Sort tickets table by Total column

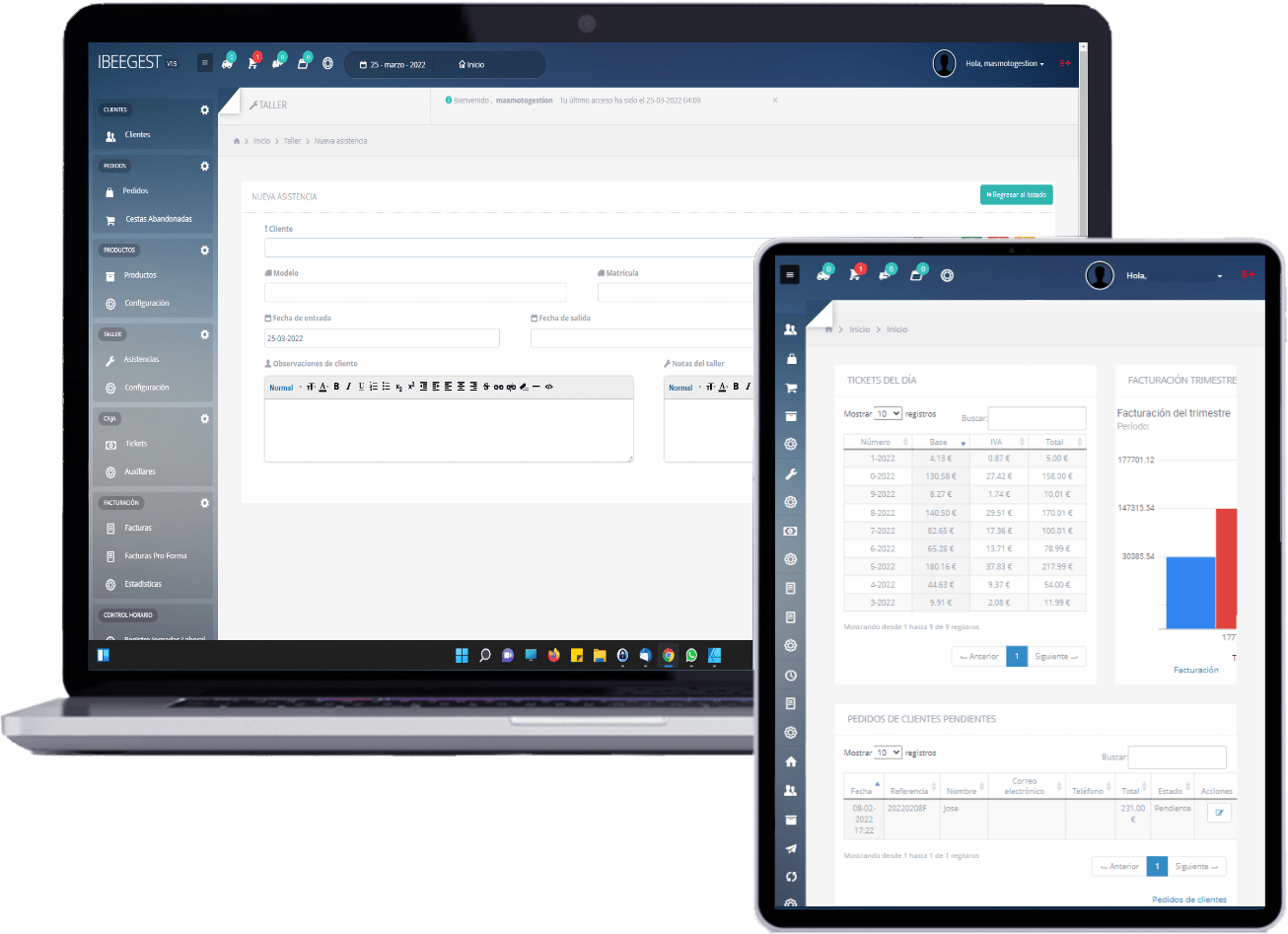(x=1055, y=442)
